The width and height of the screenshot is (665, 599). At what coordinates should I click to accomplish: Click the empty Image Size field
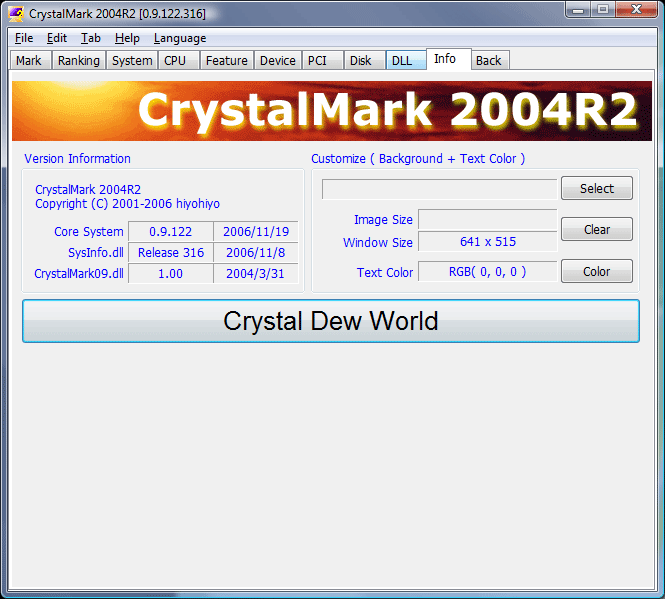pyautogui.click(x=488, y=220)
